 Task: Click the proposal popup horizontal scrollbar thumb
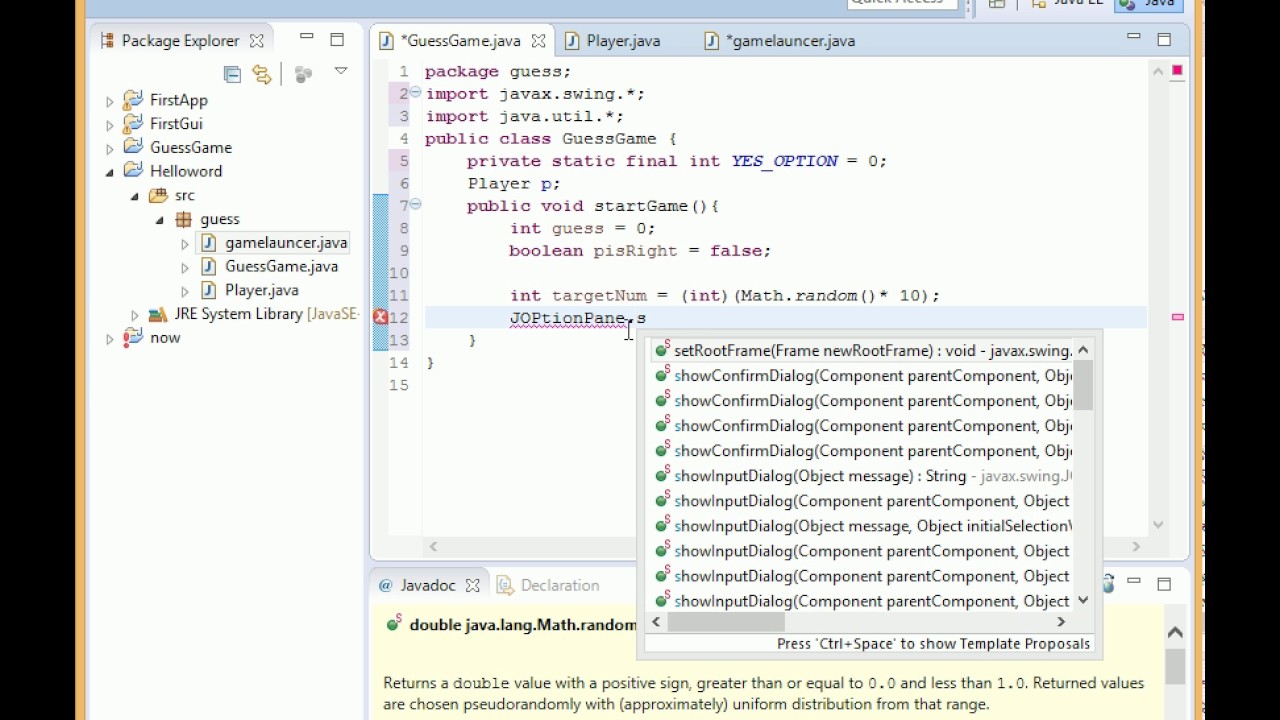[x=727, y=621]
